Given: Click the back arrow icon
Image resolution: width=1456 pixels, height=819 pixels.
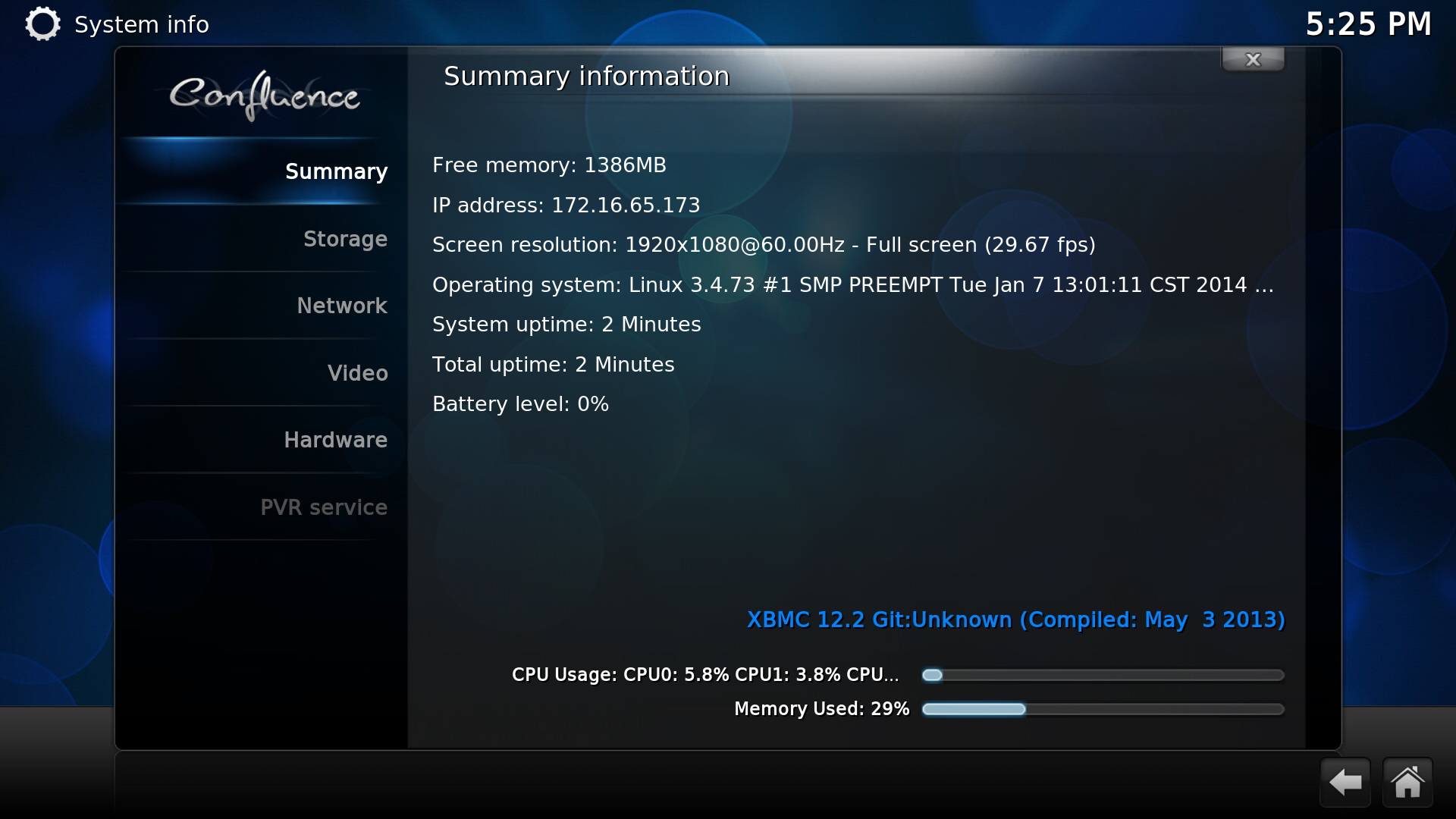Looking at the screenshot, I should click(1345, 782).
